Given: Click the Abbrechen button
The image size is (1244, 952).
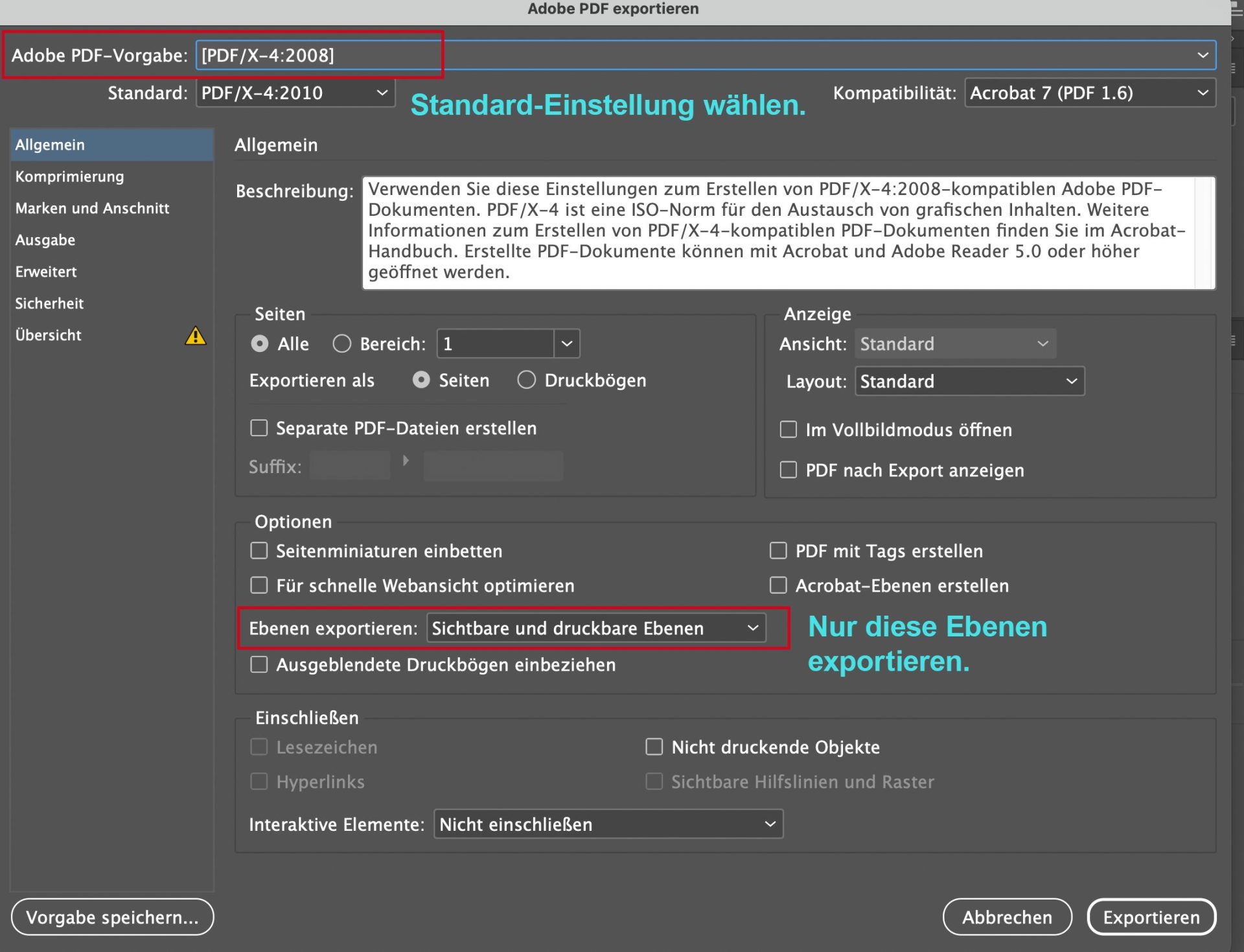Looking at the screenshot, I should click(1007, 917).
